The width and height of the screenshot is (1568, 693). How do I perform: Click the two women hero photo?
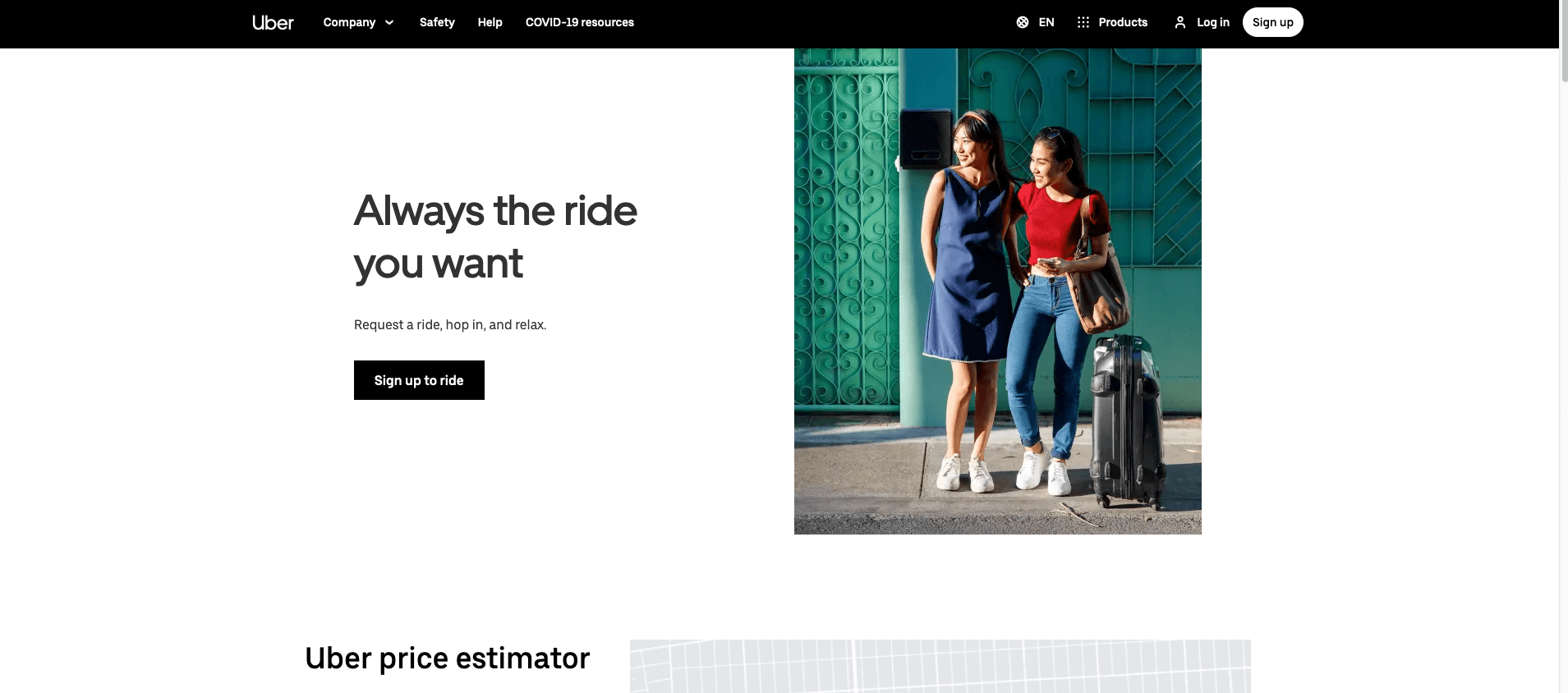(998, 291)
